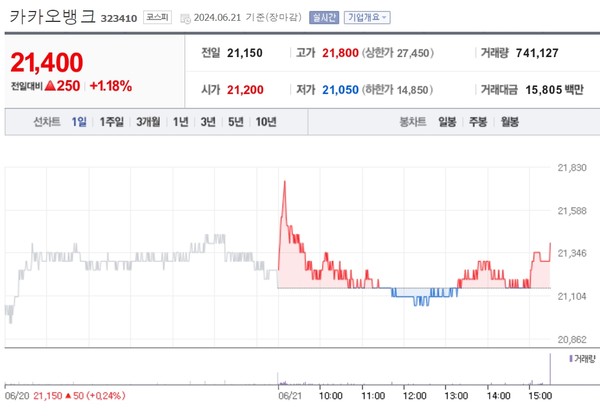Click the +1.18% change rate
Screen dimensions: 600x417
coord(111,86)
